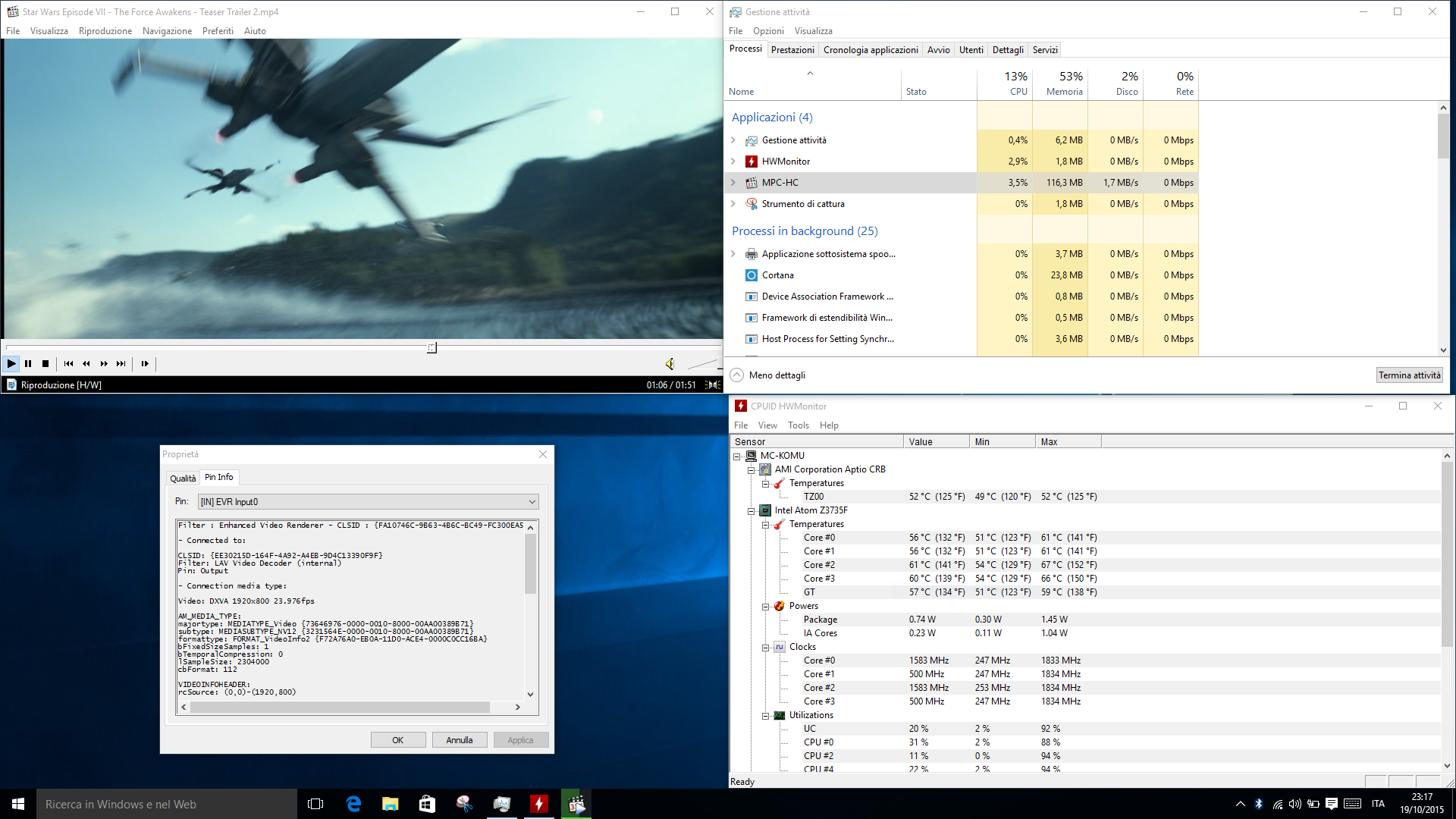
Task: Open the Tools menu in HWMonitor
Action: (798, 425)
